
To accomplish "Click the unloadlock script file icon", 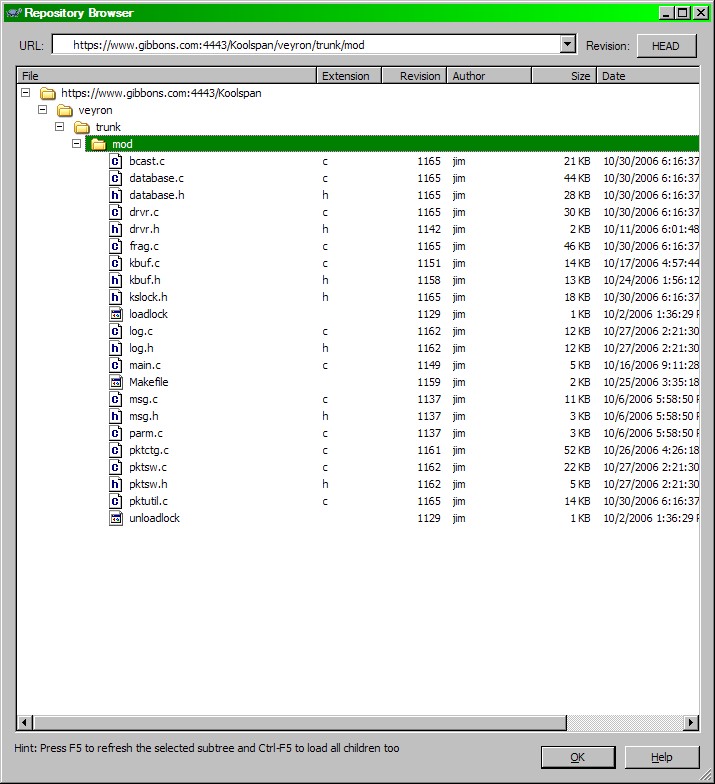I will 116,518.
